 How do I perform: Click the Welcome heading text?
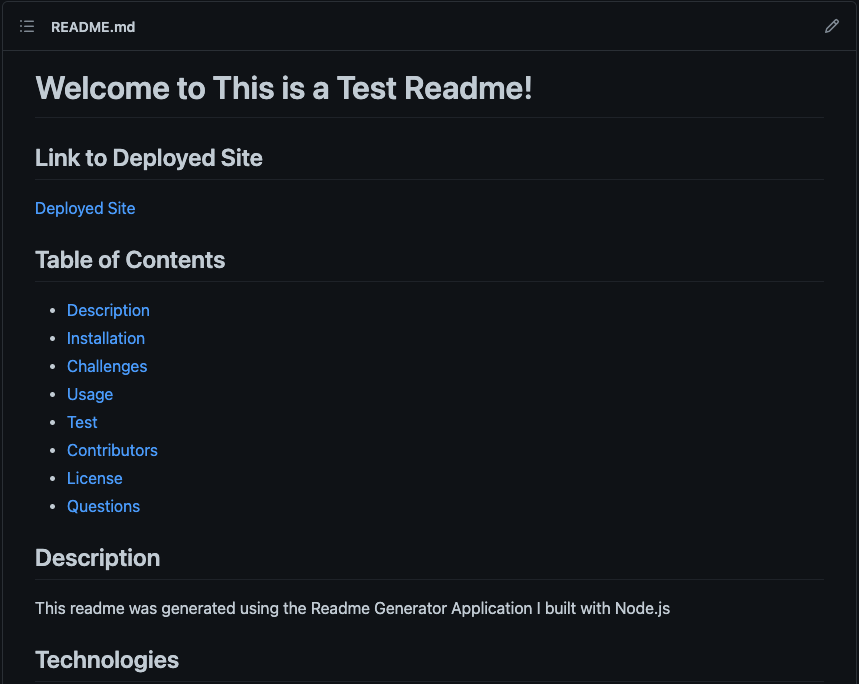283,88
